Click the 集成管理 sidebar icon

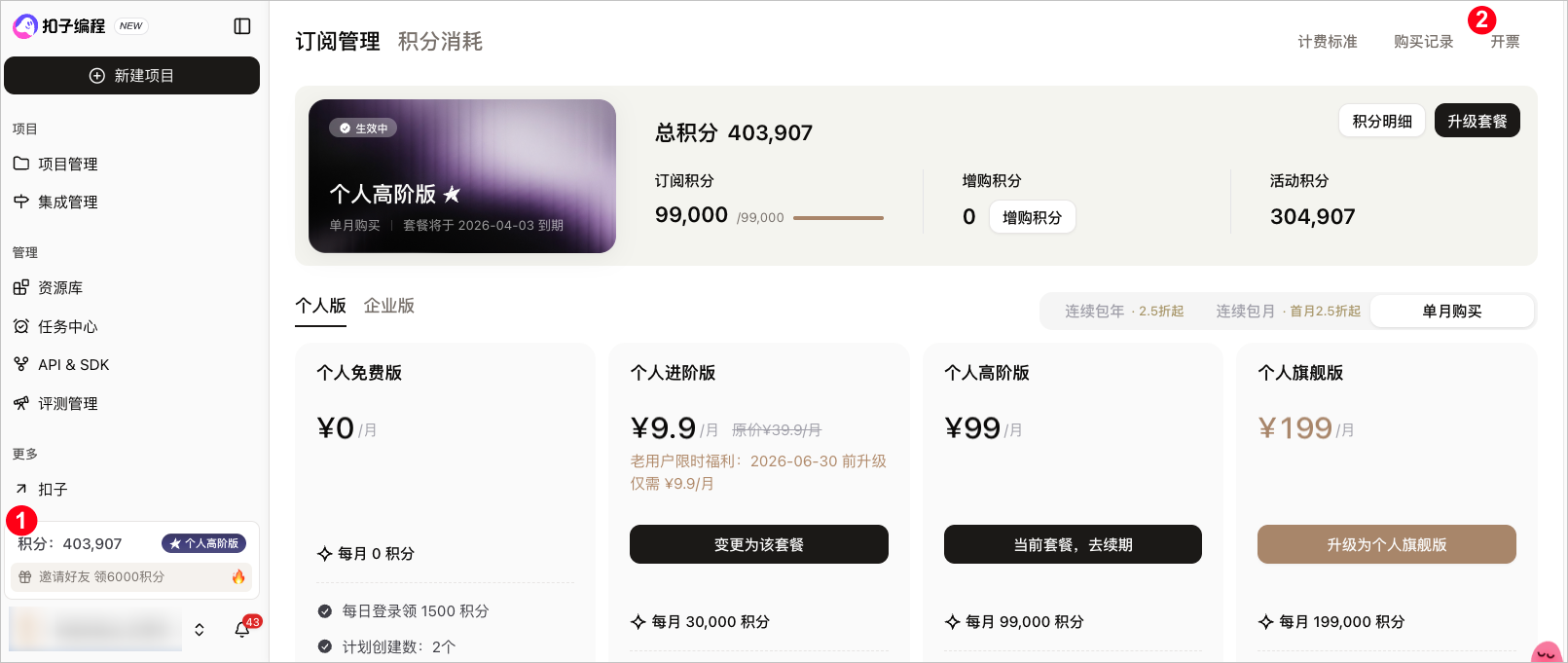[21, 202]
